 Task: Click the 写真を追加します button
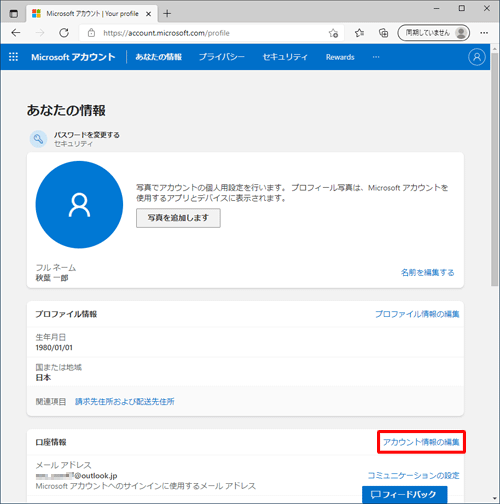coord(178,218)
